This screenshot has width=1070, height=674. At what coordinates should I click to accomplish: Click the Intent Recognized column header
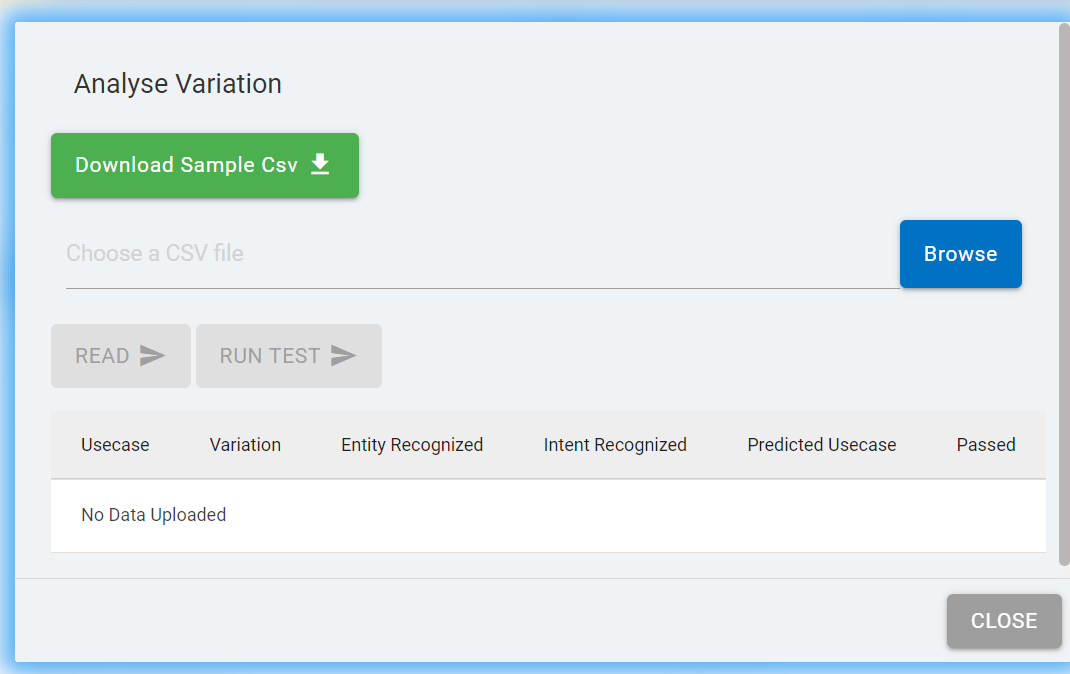(615, 445)
